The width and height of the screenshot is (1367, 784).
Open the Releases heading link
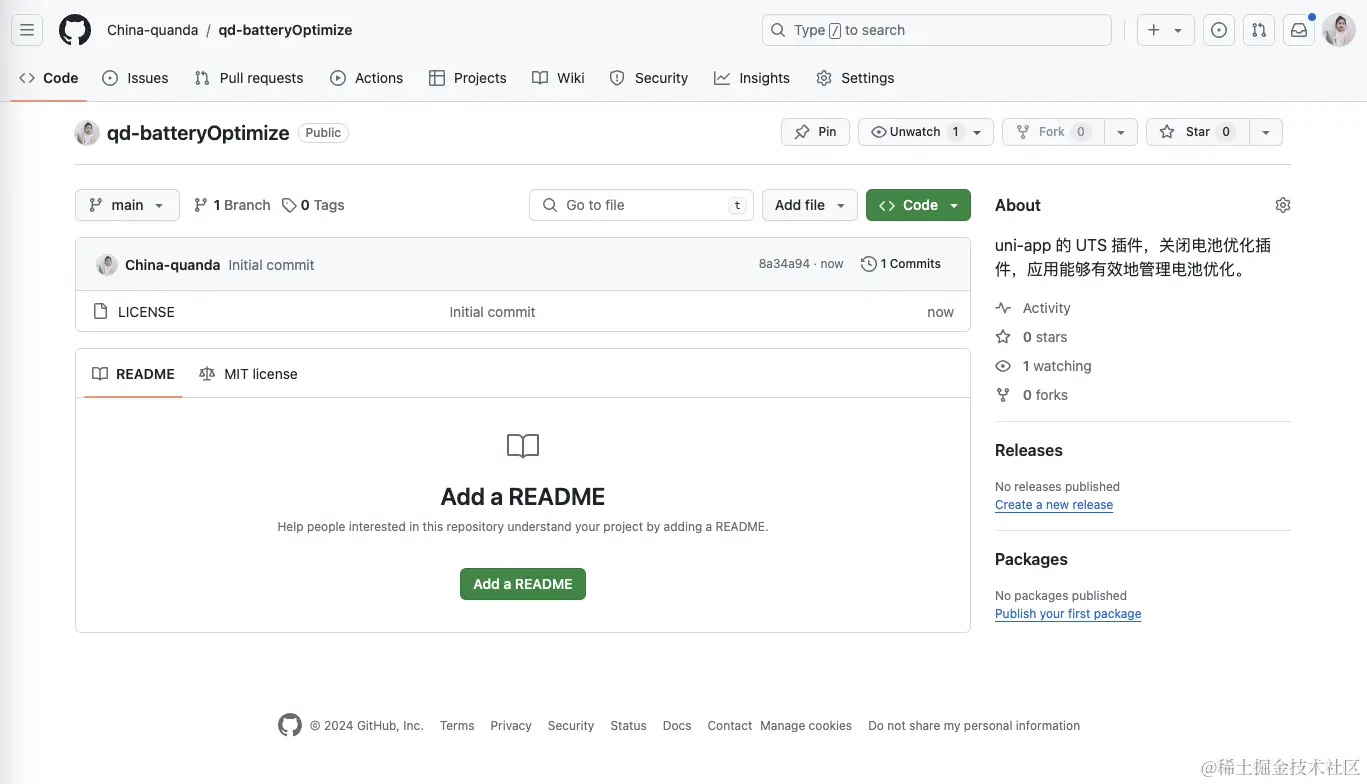click(x=1029, y=450)
